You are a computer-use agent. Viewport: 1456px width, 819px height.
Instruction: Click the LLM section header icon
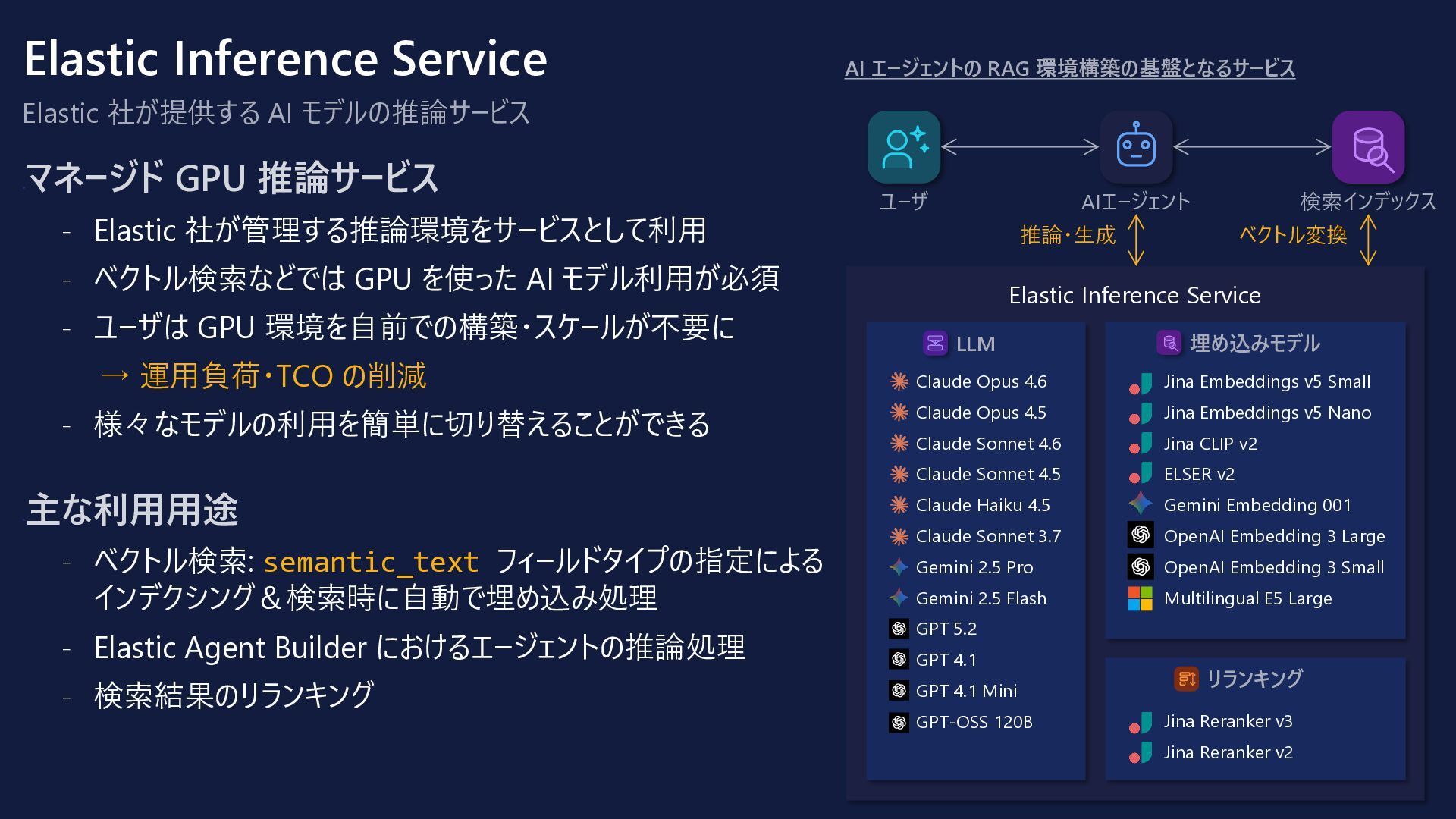(x=935, y=344)
